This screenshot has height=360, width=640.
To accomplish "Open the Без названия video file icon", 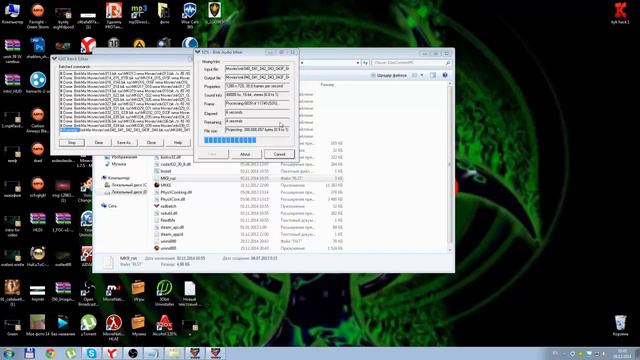I will click(x=63, y=325).
